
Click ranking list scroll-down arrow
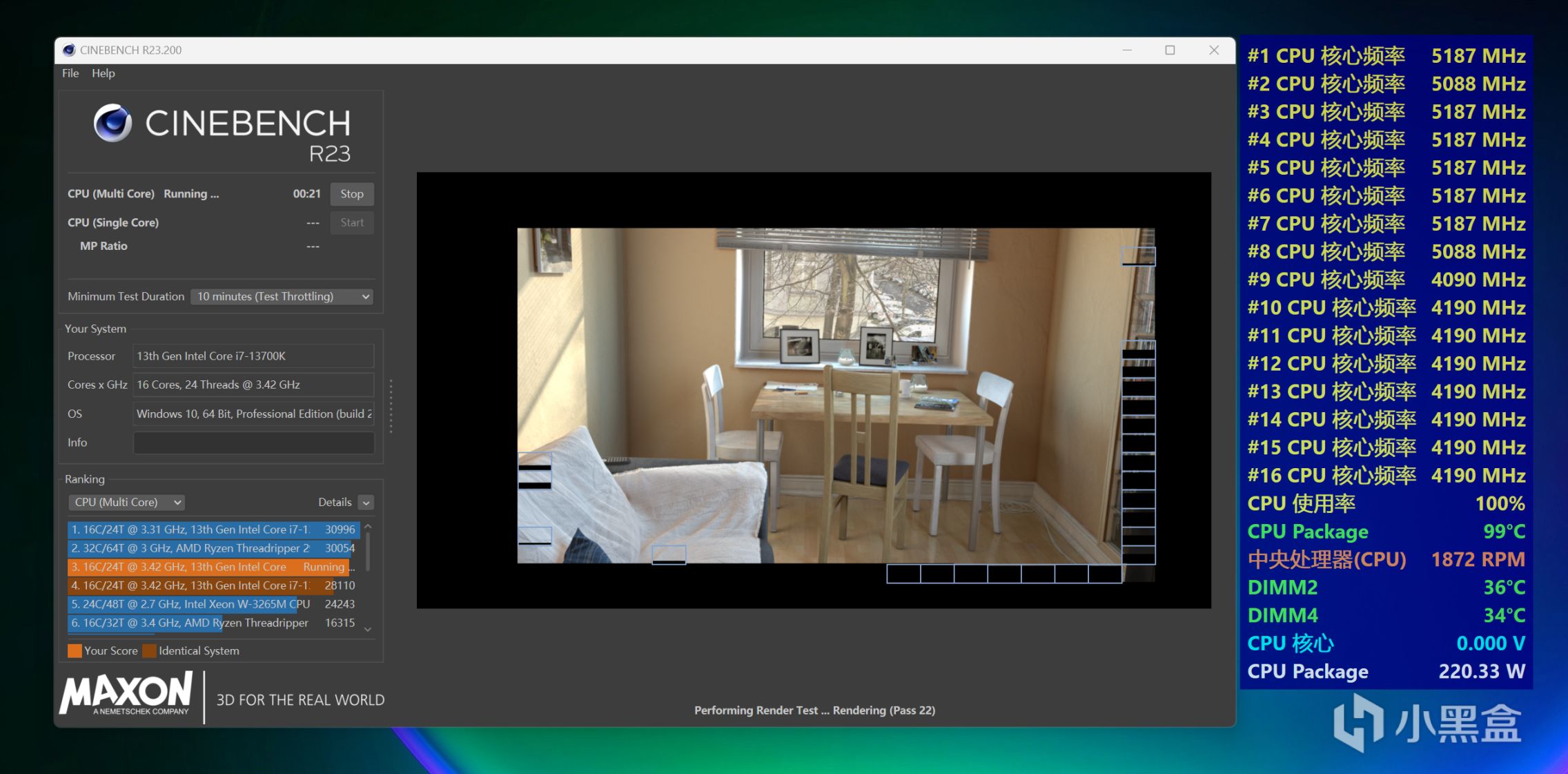click(x=368, y=629)
